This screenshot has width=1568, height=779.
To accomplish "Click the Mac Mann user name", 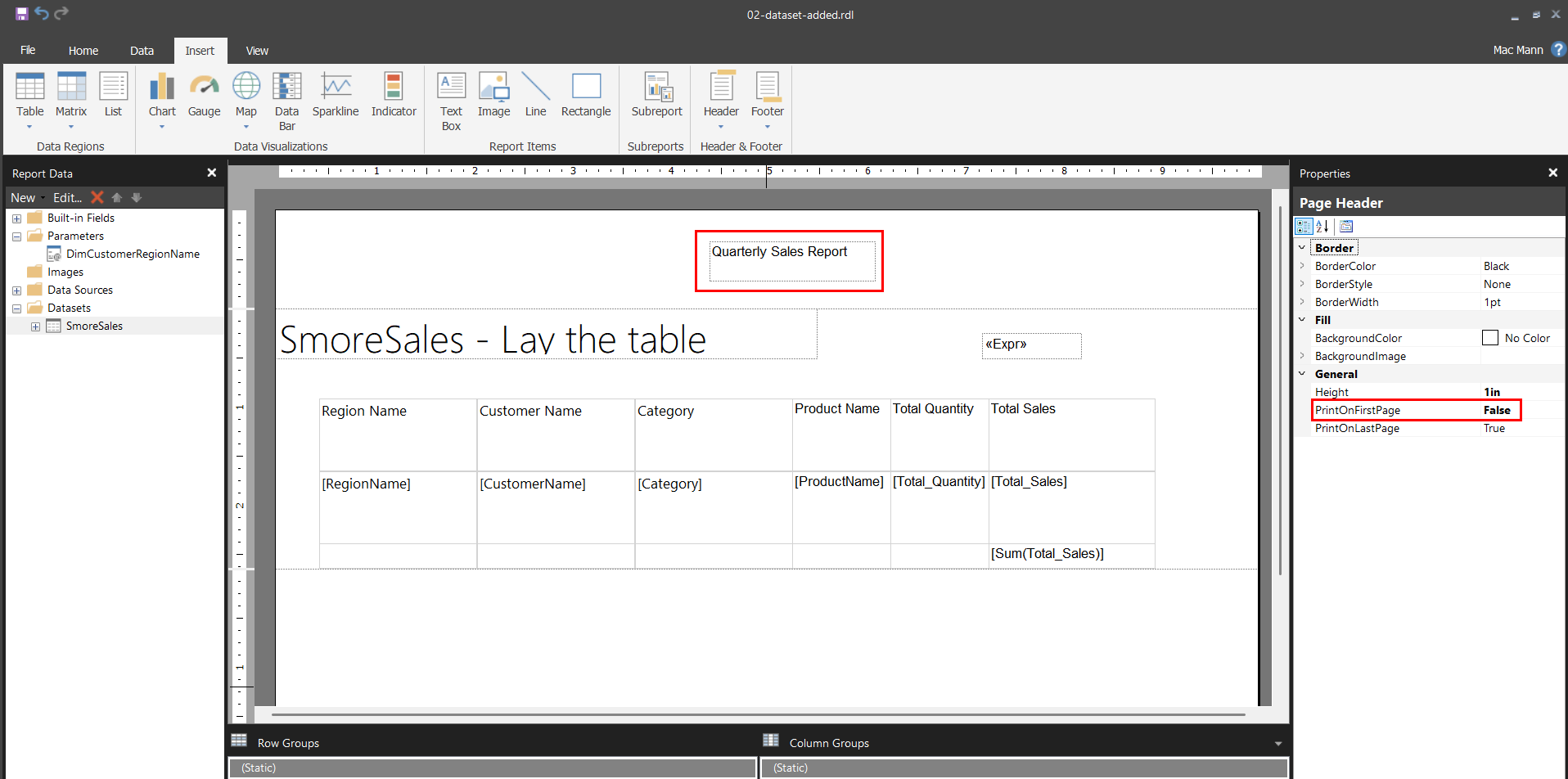I will tap(1518, 50).
